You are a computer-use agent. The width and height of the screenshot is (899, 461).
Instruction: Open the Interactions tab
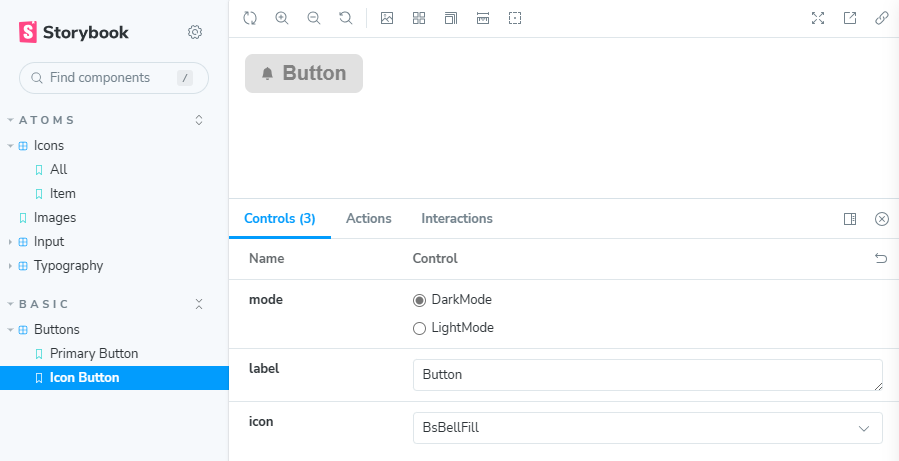[x=457, y=219]
